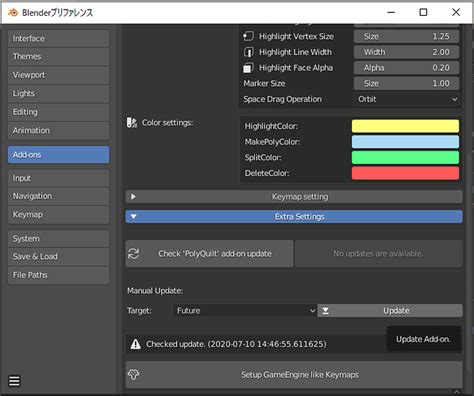Pick the light blue MakePolyColor swatch

click(x=405, y=142)
